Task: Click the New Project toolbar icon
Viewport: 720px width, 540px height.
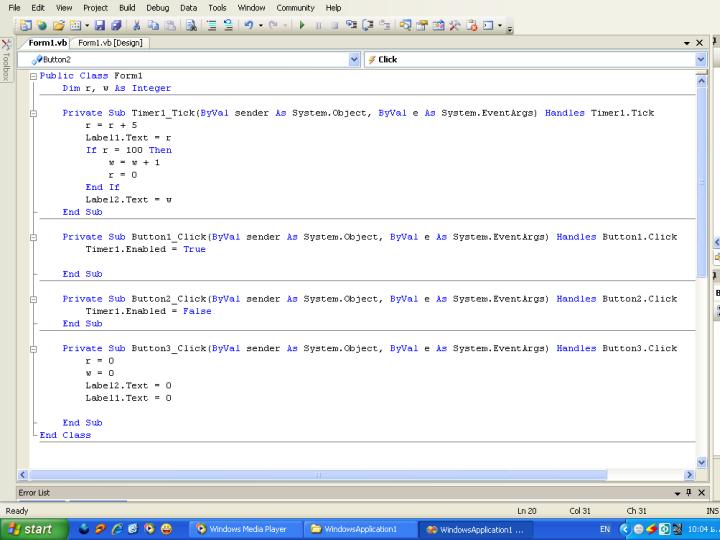Action: click(25, 25)
